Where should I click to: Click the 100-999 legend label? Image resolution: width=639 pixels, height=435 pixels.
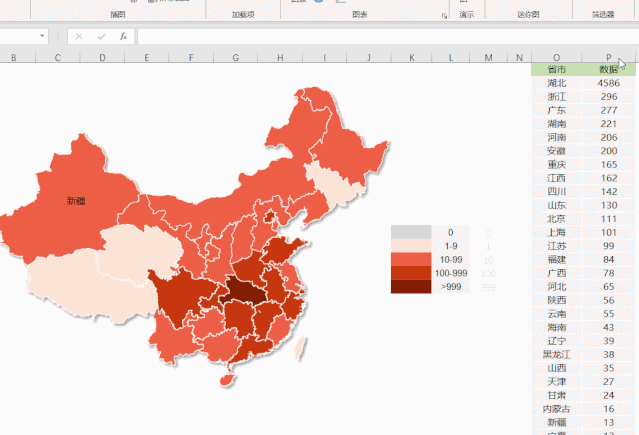click(x=451, y=273)
